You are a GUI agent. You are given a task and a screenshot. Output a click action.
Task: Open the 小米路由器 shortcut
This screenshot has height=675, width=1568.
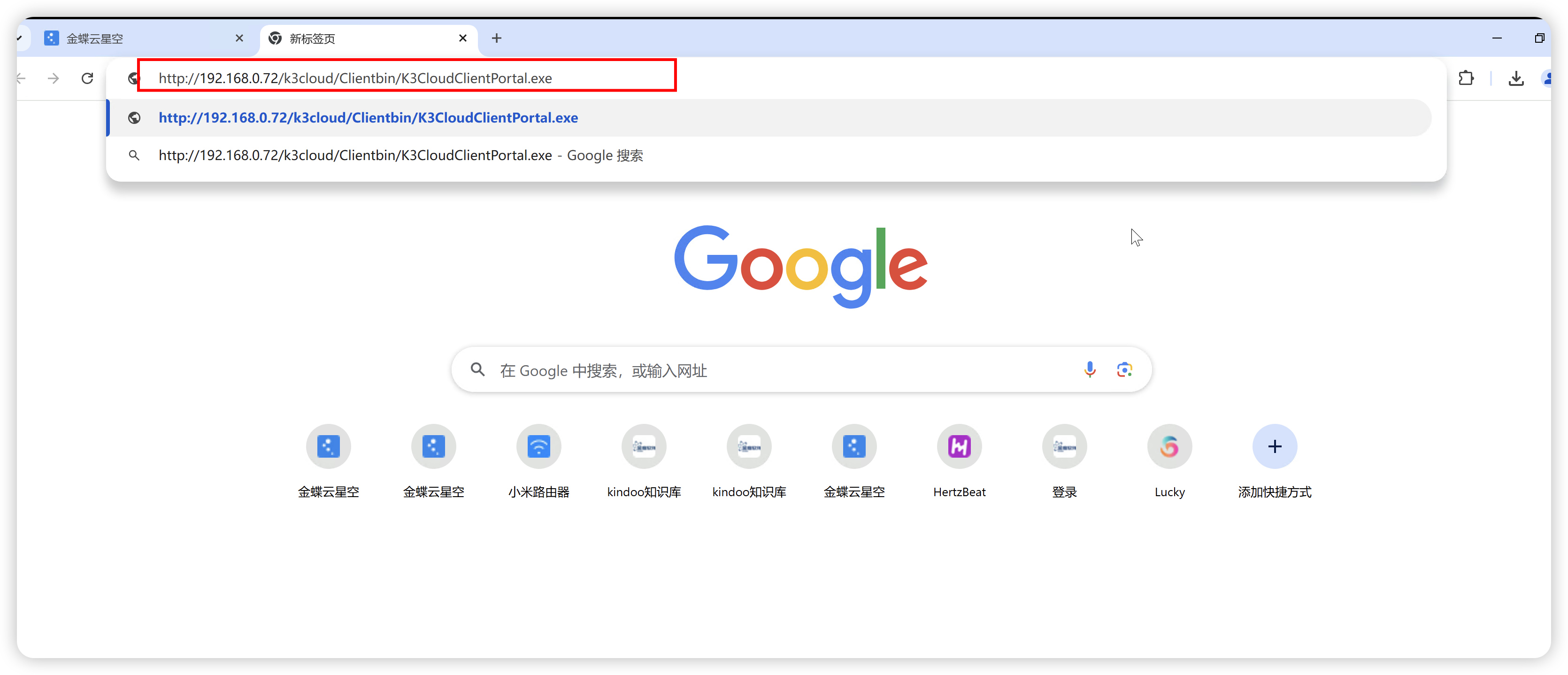(538, 462)
